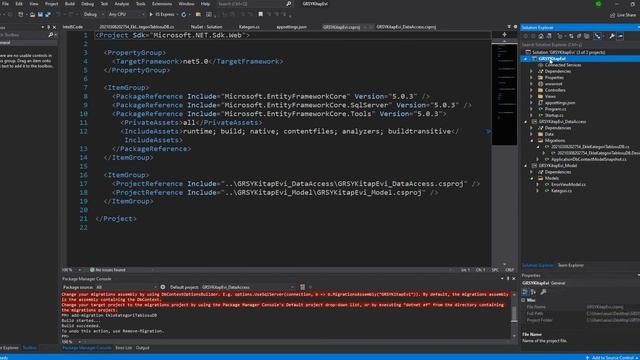Open the migration EkleKategoriTablosuDB.cs tab
Screen dimensions: 640x360
pyautogui.click(x=137, y=27)
